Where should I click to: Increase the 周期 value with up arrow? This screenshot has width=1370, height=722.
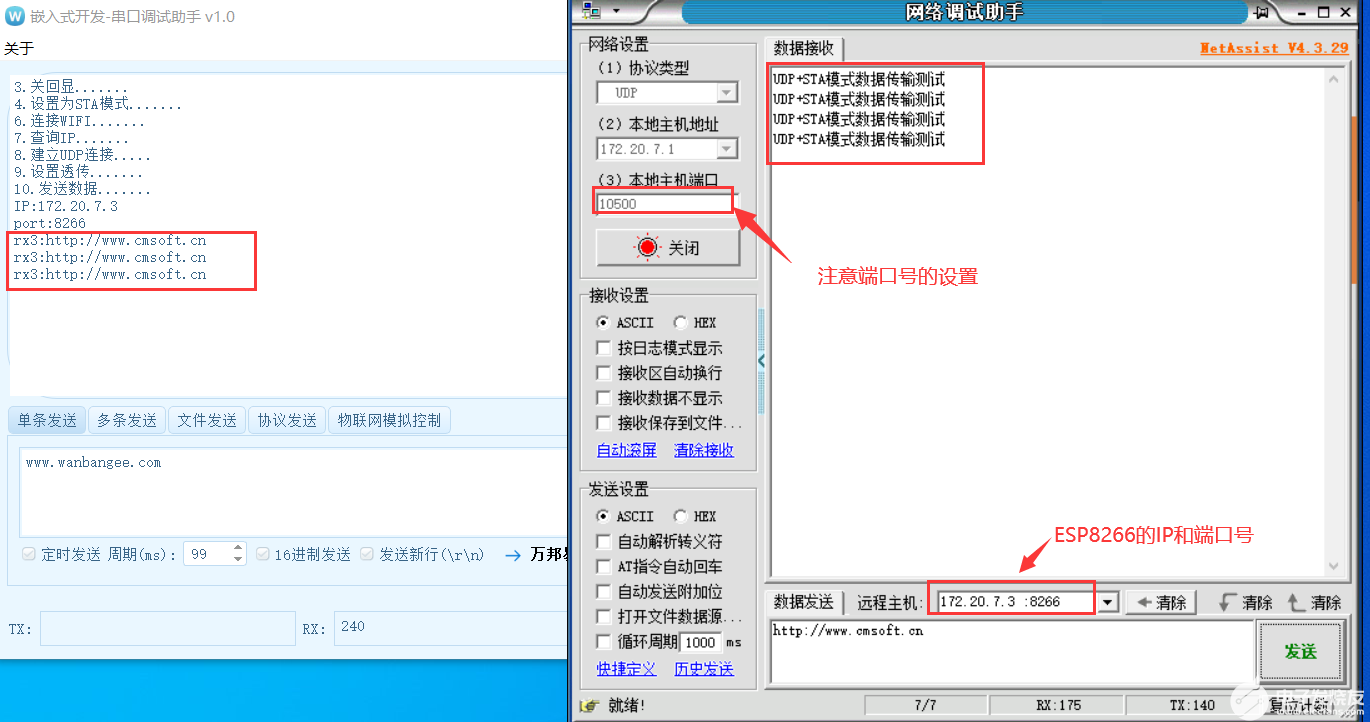pyautogui.click(x=238, y=548)
